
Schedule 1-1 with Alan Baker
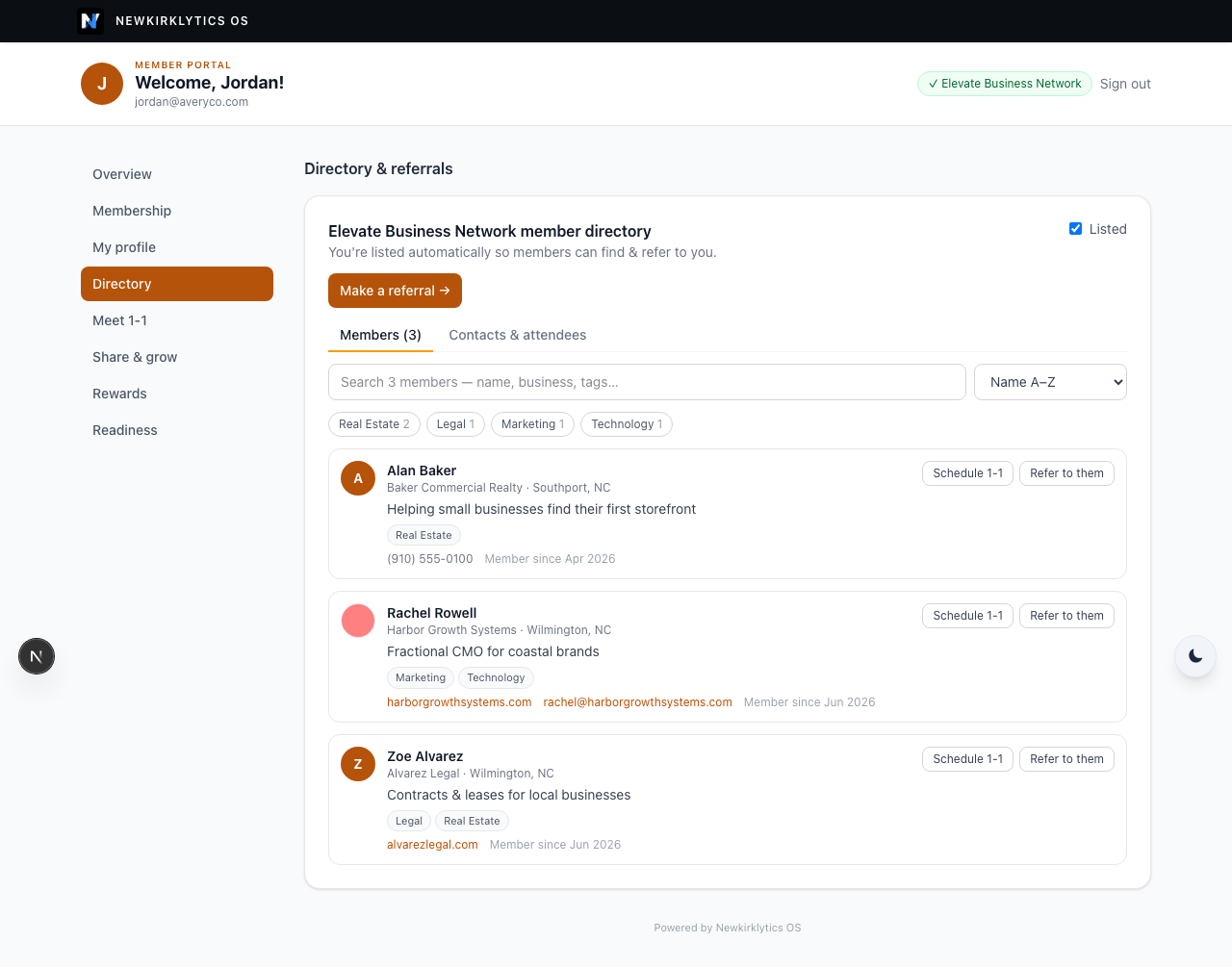[x=967, y=473]
